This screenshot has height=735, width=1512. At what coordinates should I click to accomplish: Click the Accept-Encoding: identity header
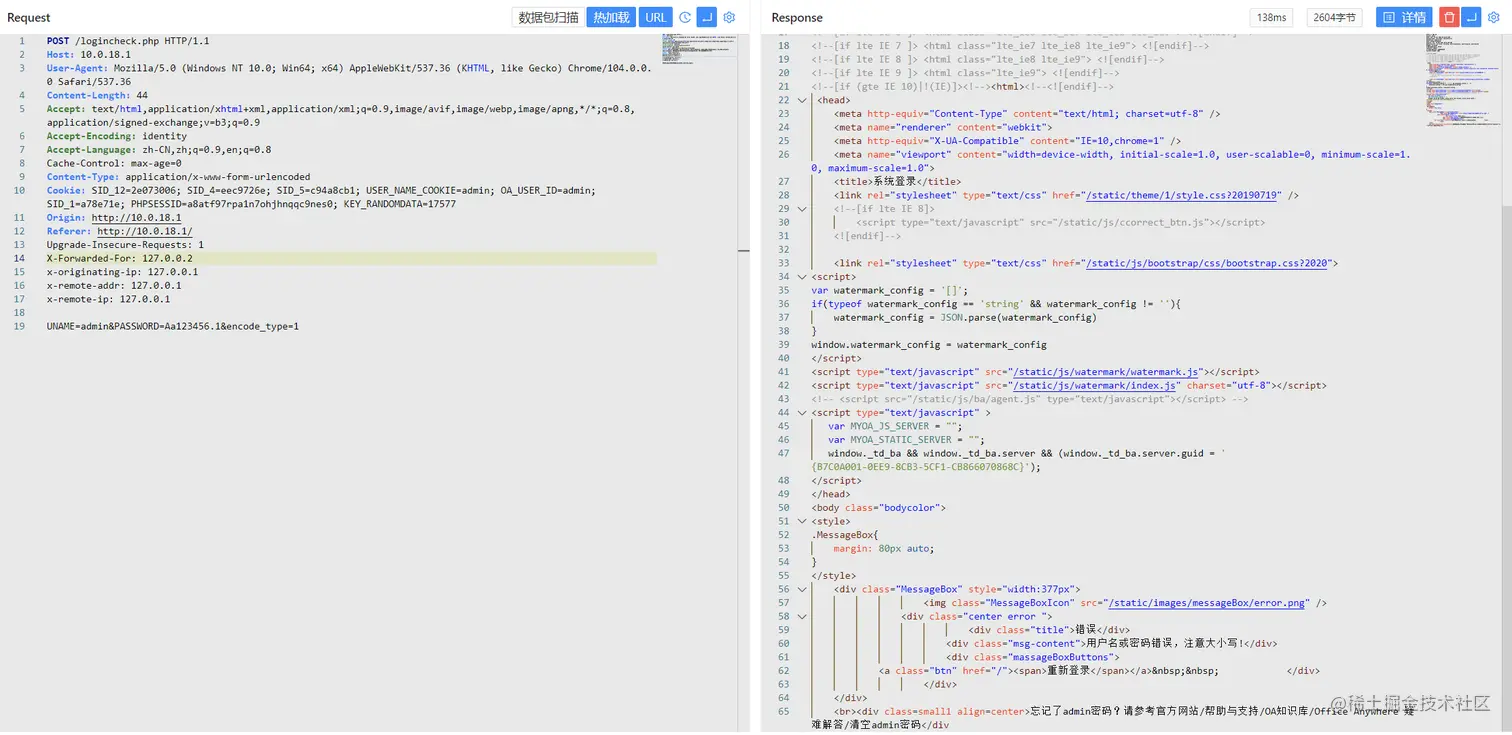pos(116,136)
